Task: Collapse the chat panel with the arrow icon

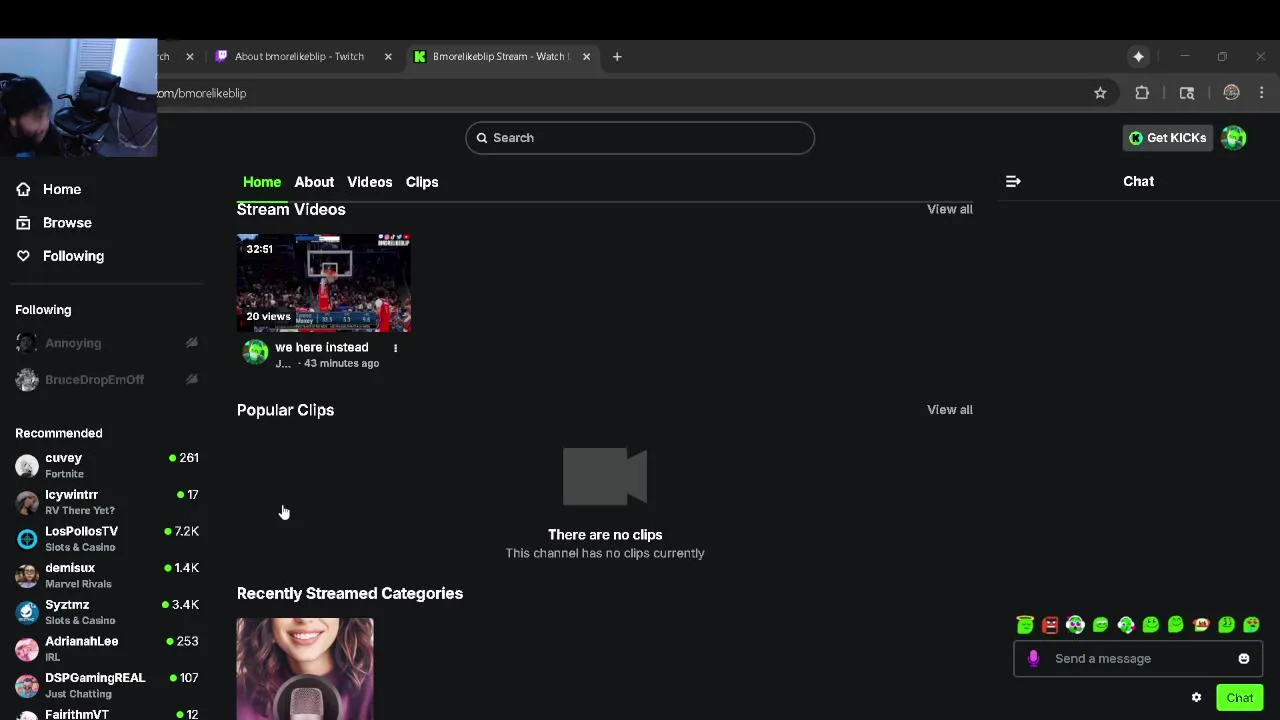Action: (1013, 181)
